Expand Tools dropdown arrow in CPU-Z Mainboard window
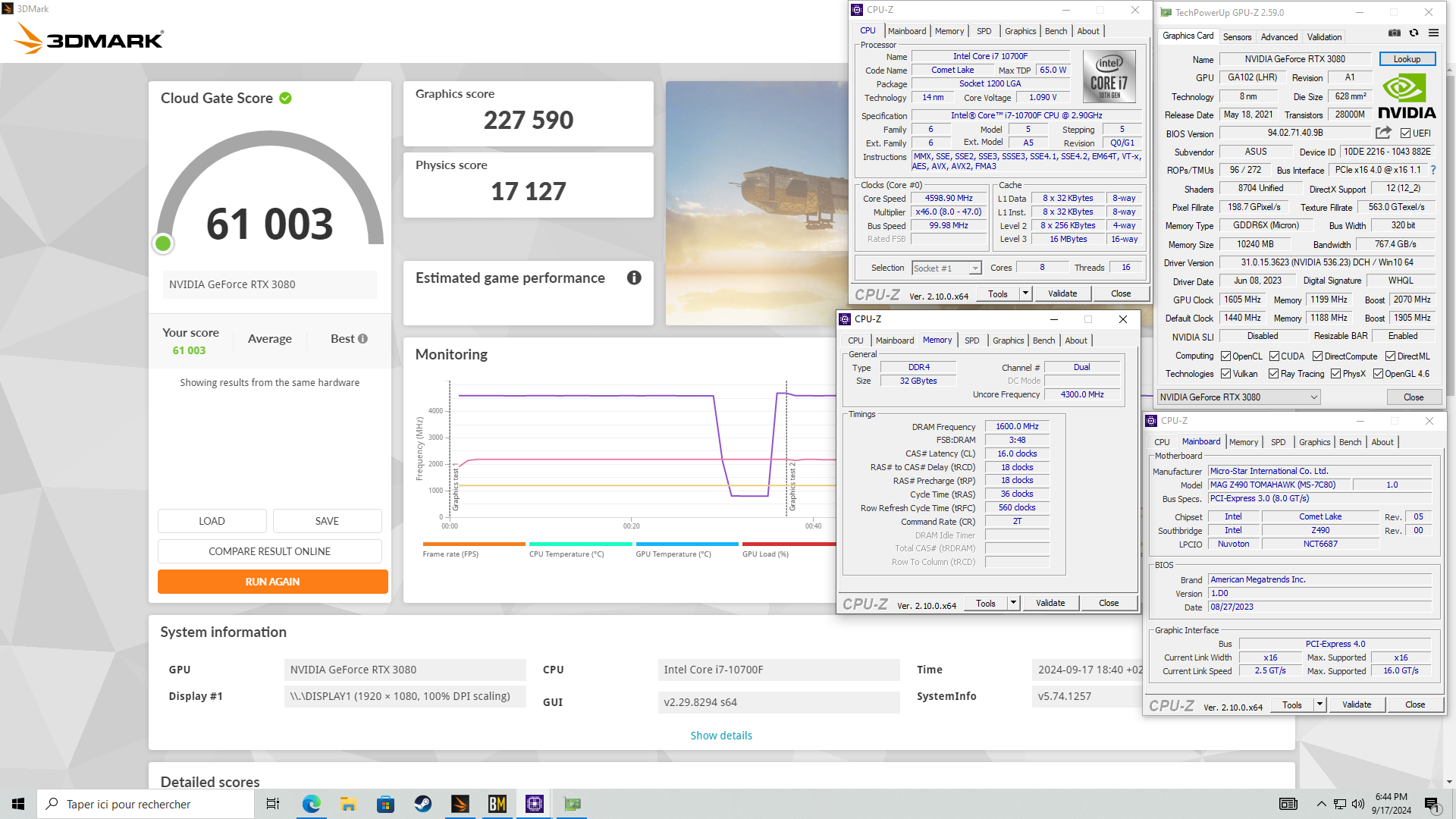Screen dimensions: 1456x819 tap(1319, 704)
